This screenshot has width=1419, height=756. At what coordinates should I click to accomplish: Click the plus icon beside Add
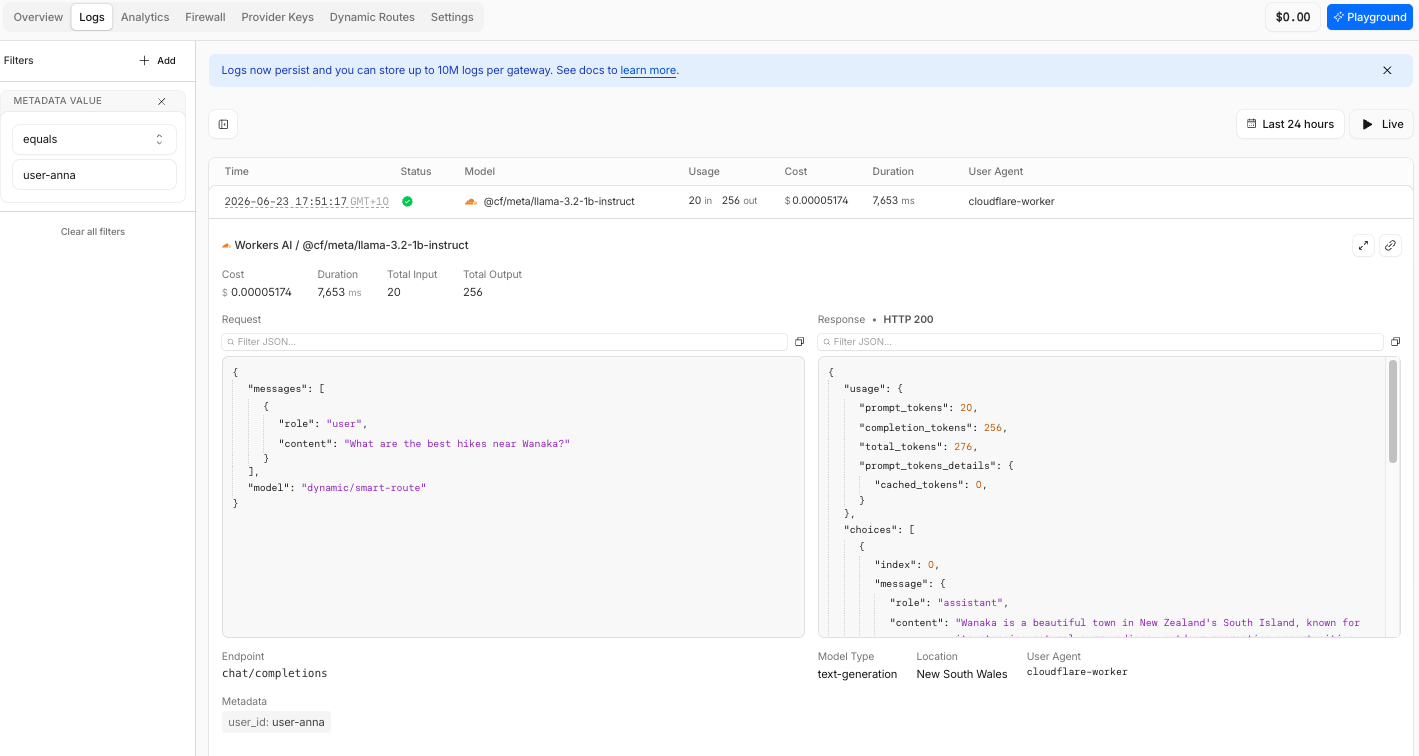click(145, 61)
